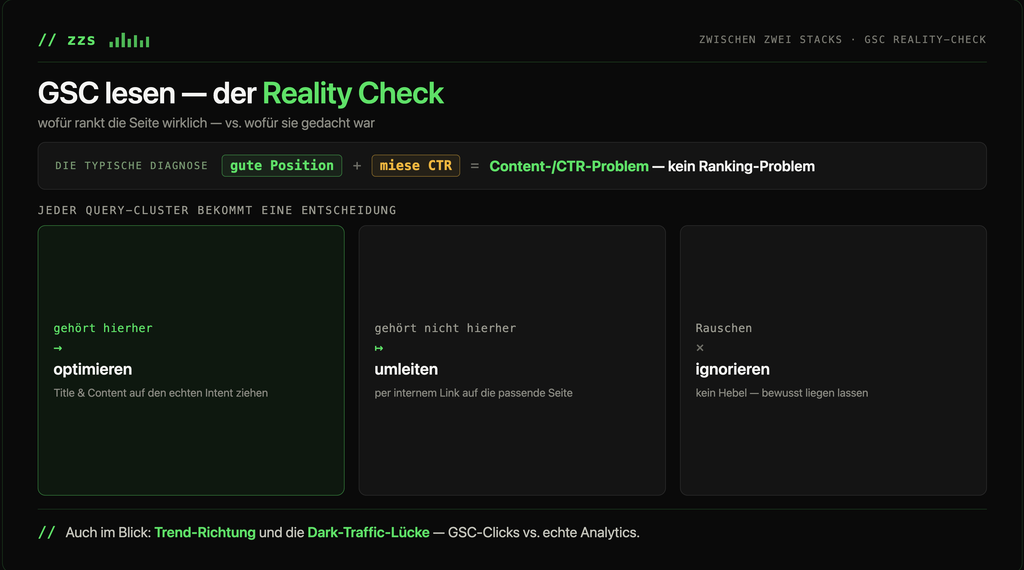Screen dimensions: 1024x570
Task: Click the 'ignorieren' card heading
Action: (732, 369)
